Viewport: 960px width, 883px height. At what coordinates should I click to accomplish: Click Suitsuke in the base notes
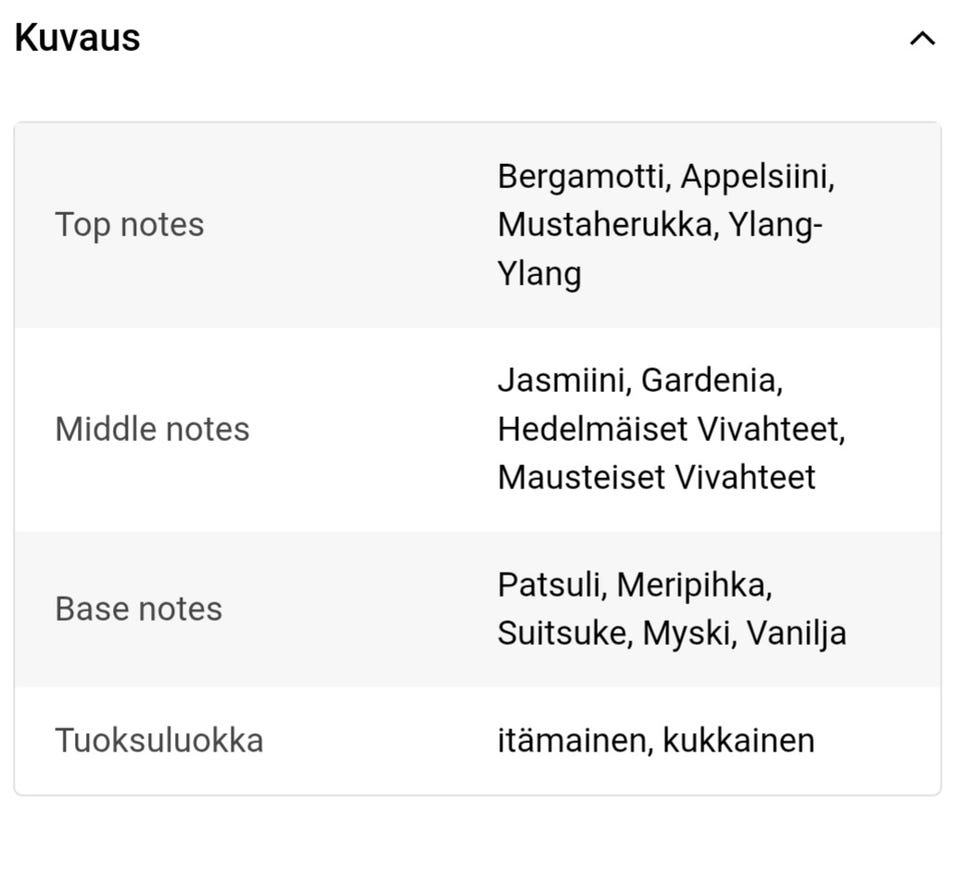563,633
